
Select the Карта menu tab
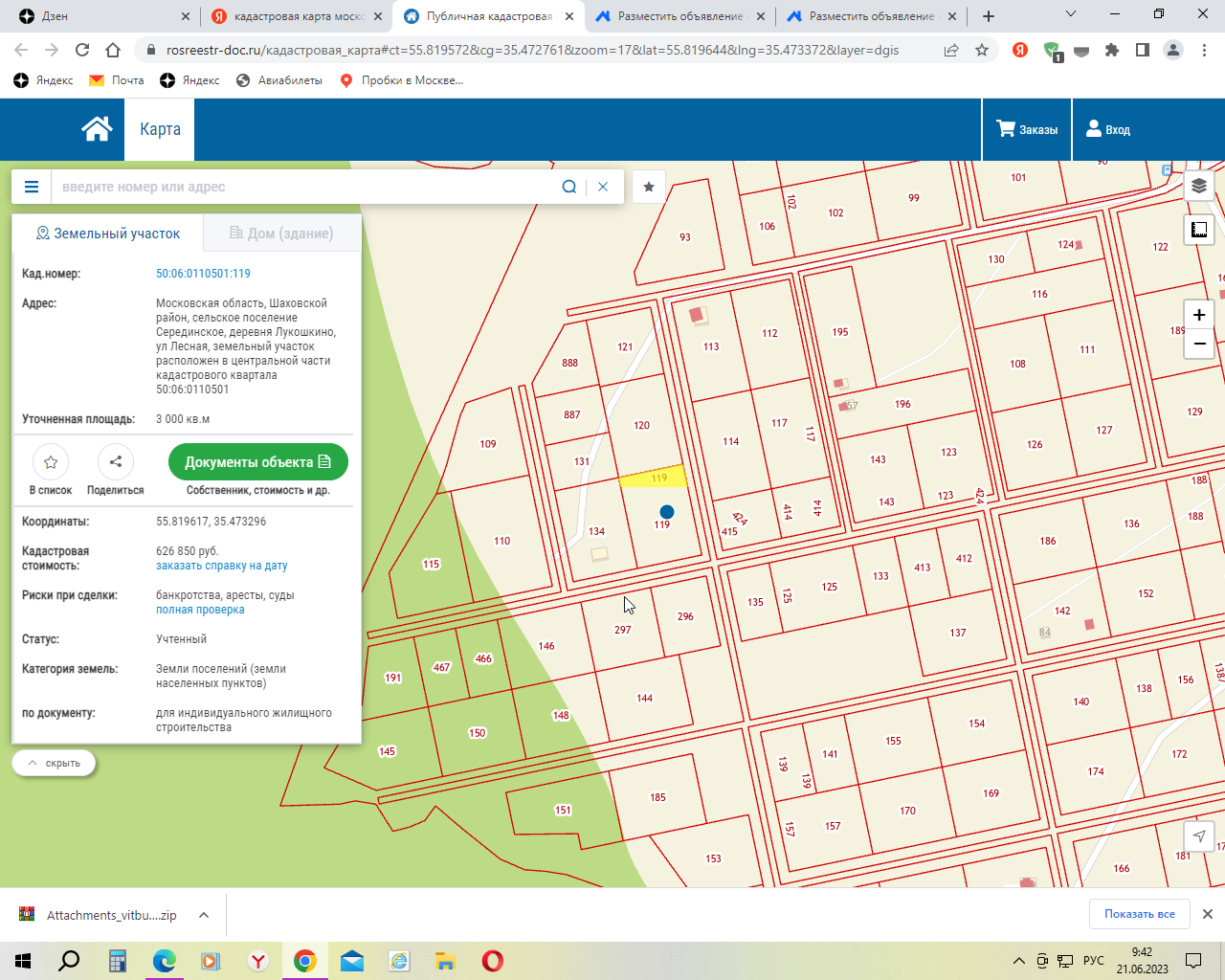[x=160, y=129]
